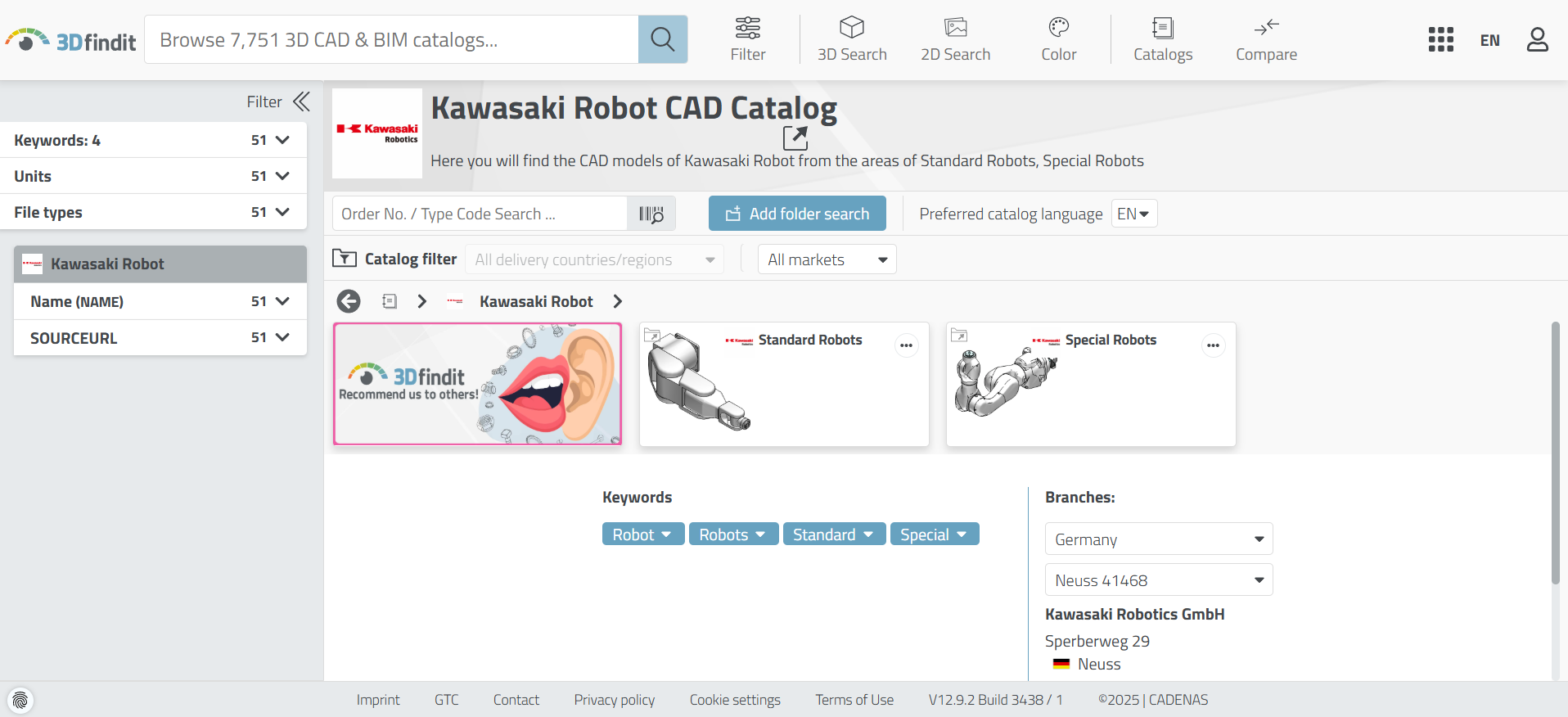Click folder icon on Standard Robots card
1568x717 pixels.
click(652, 335)
